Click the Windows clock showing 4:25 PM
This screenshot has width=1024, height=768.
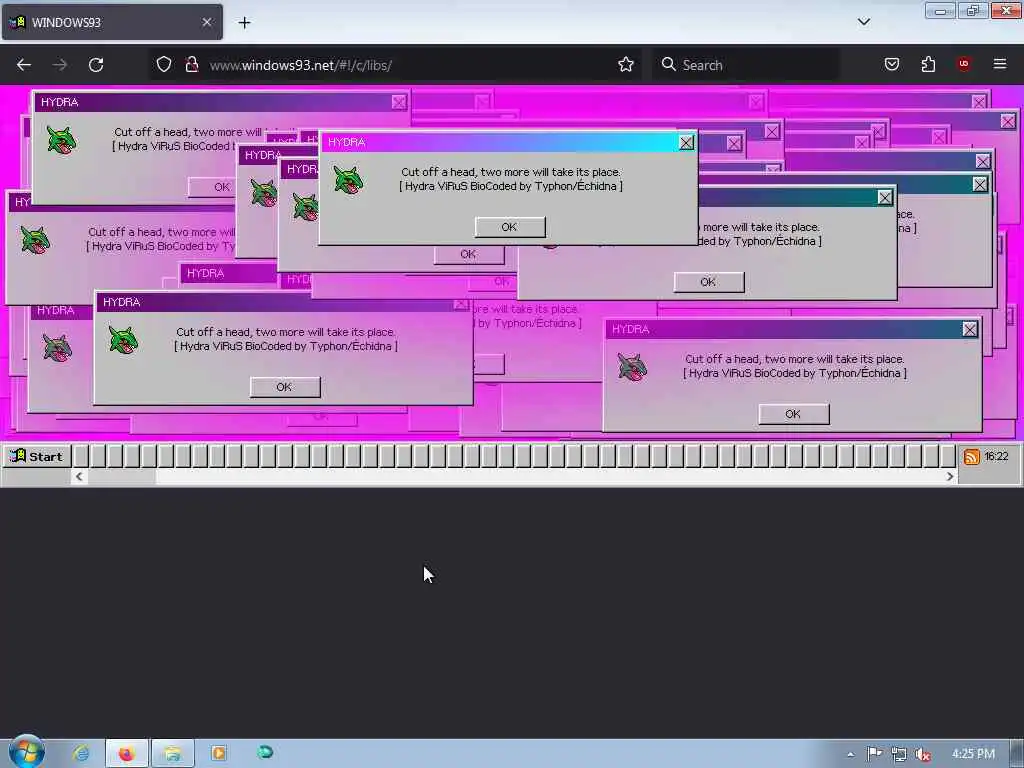point(973,754)
